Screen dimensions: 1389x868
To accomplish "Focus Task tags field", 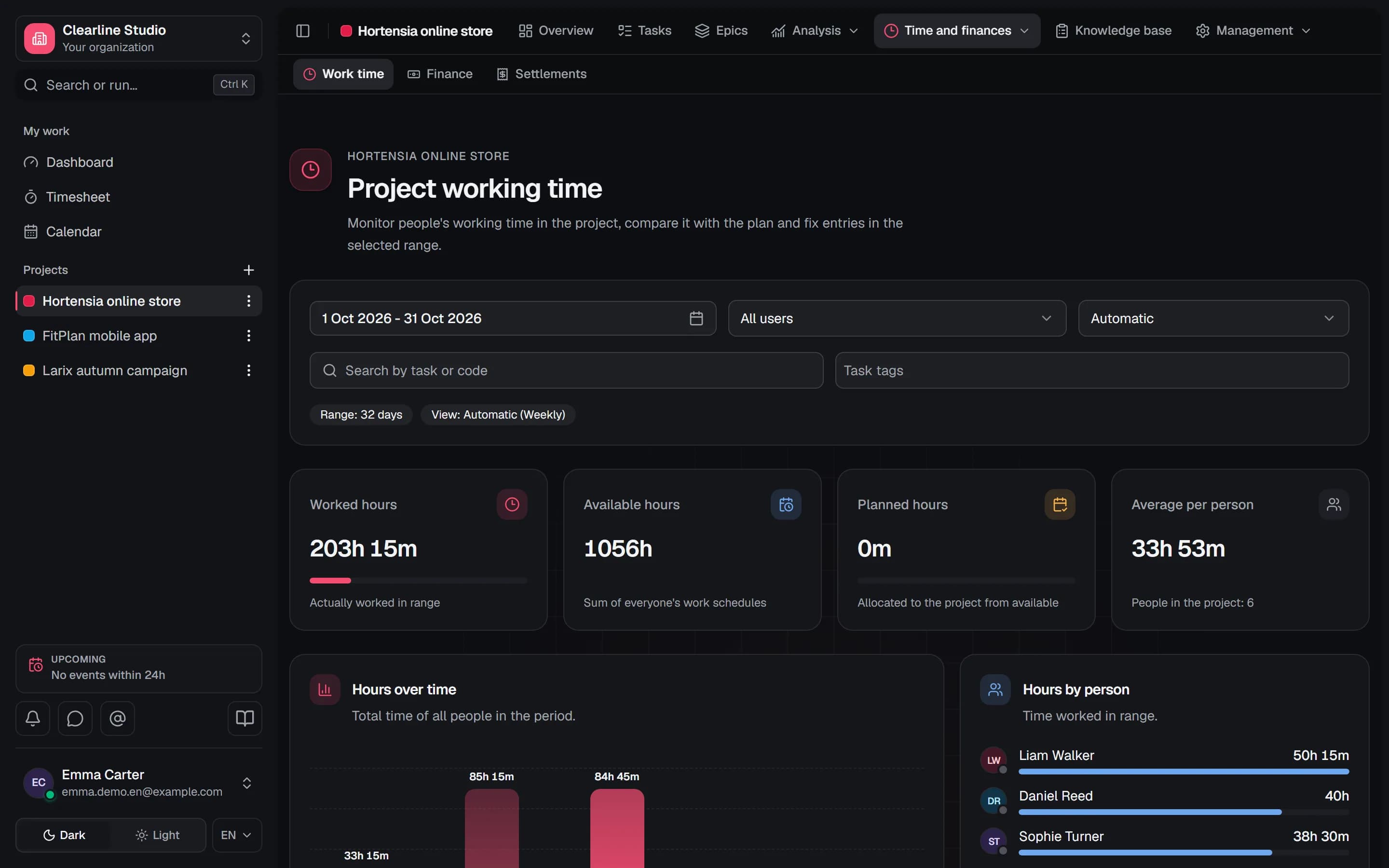I will [x=1092, y=370].
